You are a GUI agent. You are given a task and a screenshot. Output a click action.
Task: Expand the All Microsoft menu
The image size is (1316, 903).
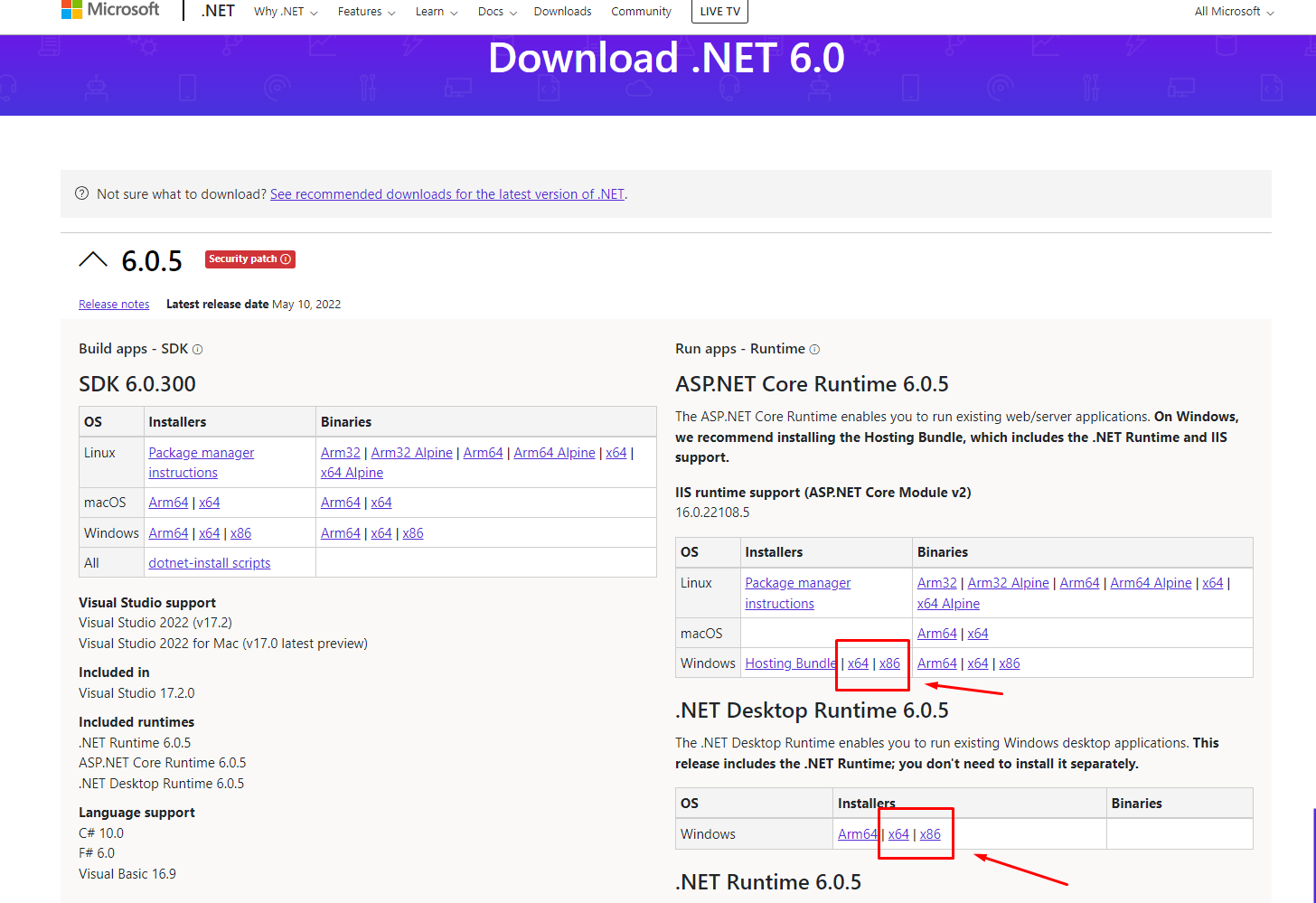1234,12
